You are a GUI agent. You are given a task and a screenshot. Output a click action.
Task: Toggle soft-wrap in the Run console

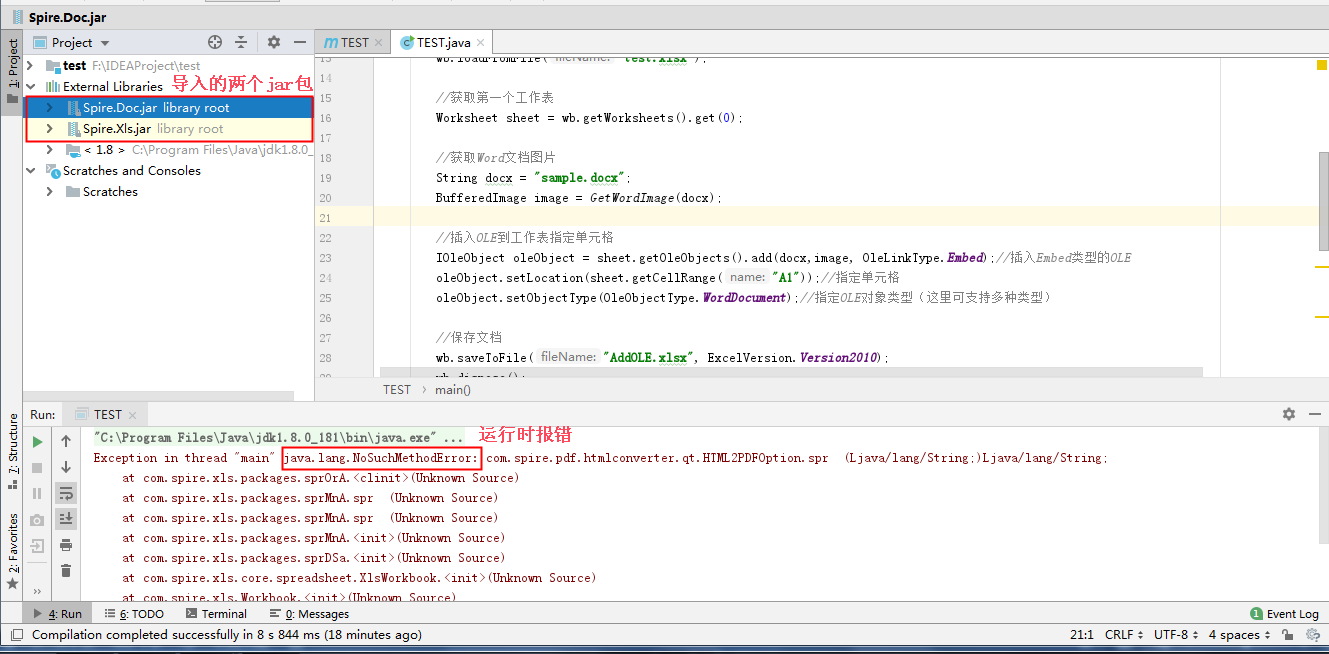point(65,494)
